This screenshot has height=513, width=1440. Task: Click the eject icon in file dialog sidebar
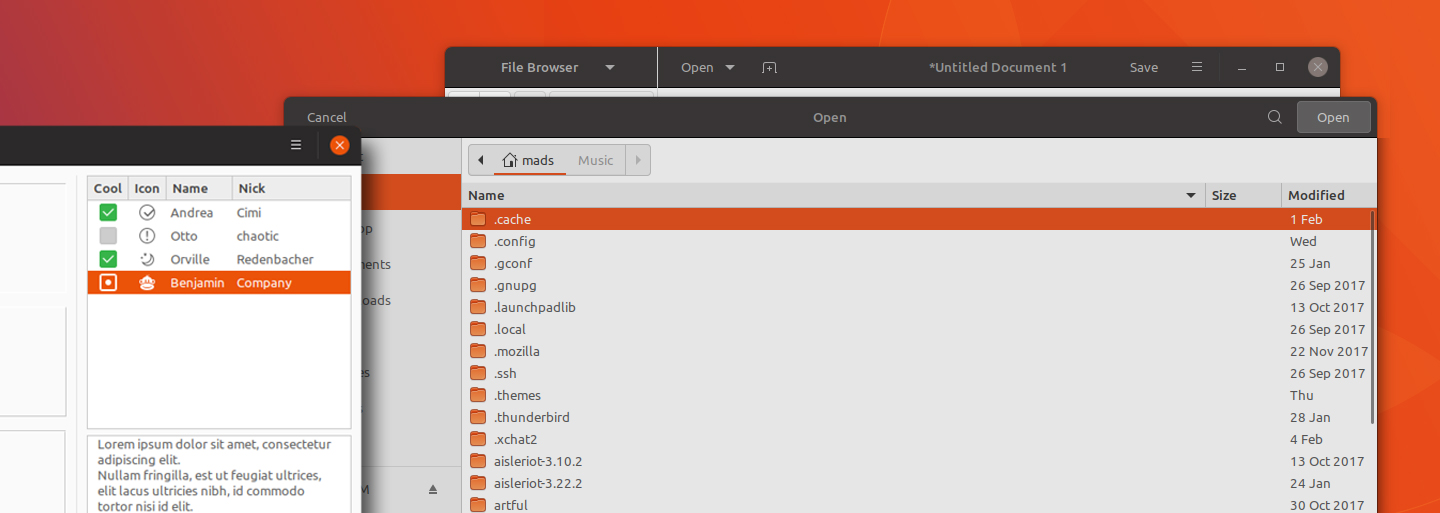click(433, 489)
